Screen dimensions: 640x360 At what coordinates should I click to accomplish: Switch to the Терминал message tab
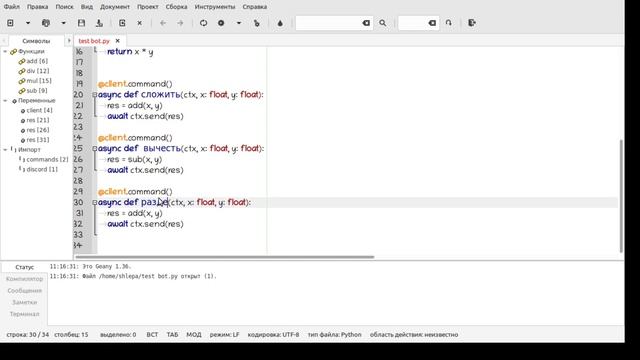pyautogui.click(x=24, y=314)
